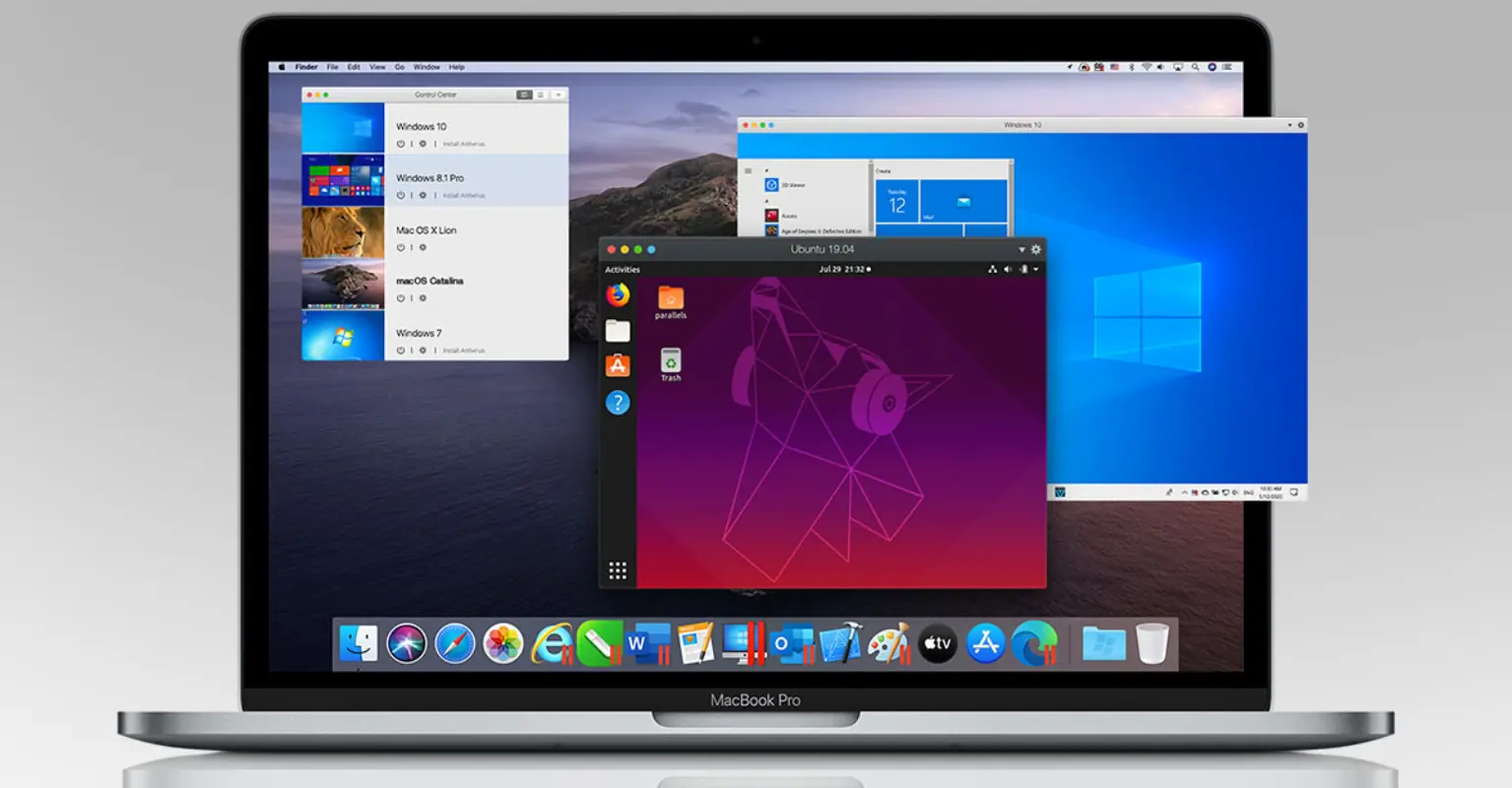Power on the Windows 7 virtual machine

pyautogui.click(x=400, y=350)
